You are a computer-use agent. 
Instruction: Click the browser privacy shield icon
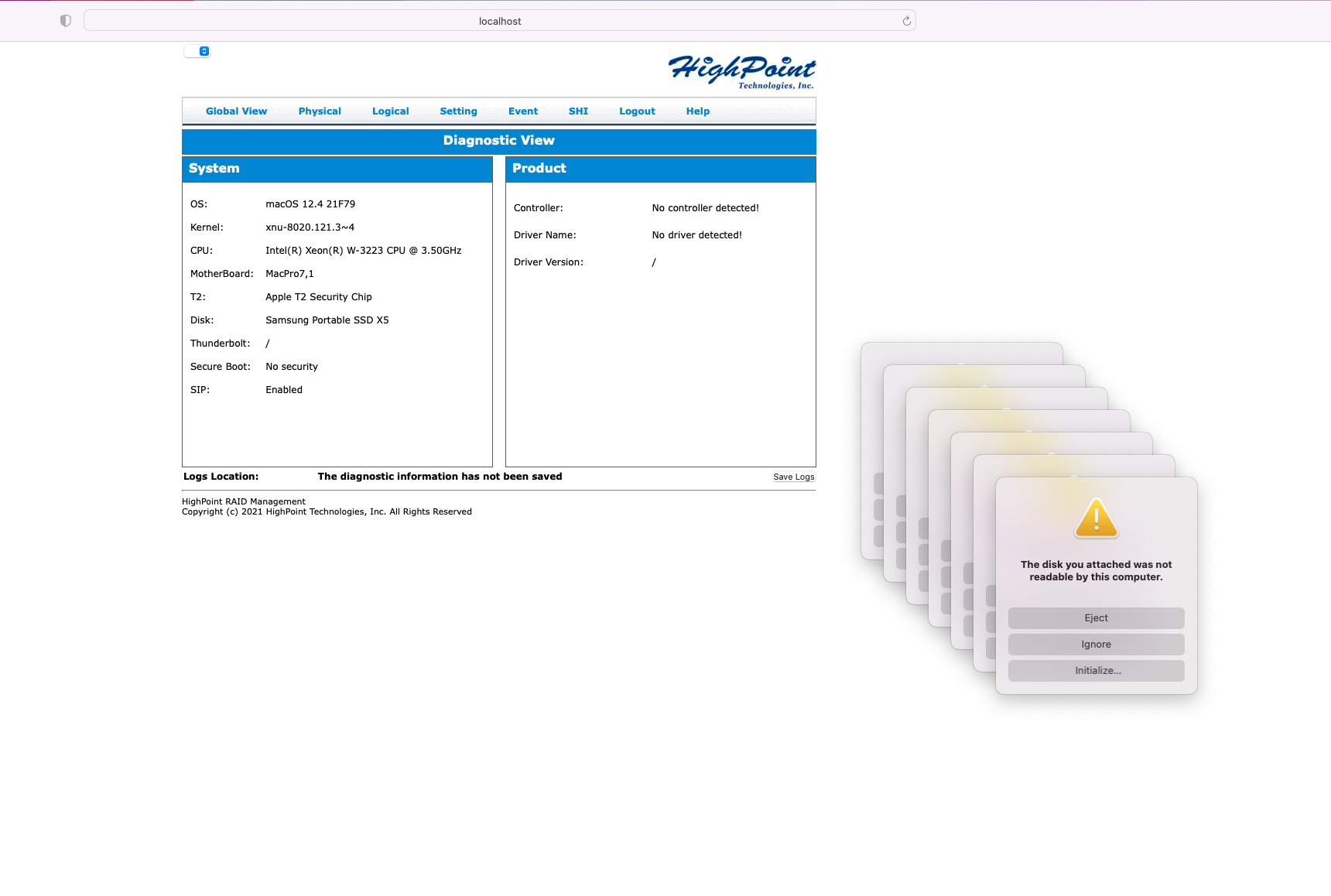click(x=66, y=21)
